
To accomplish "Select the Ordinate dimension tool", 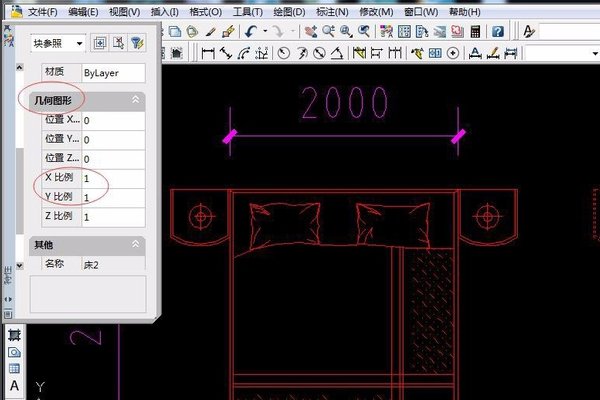I will point(261,53).
